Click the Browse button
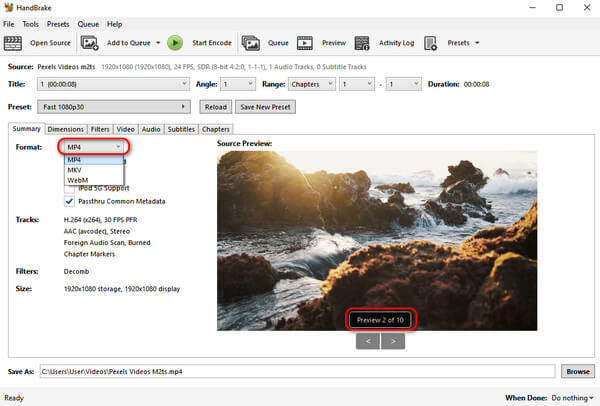The height and width of the screenshot is (406, 600). tap(578, 371)
